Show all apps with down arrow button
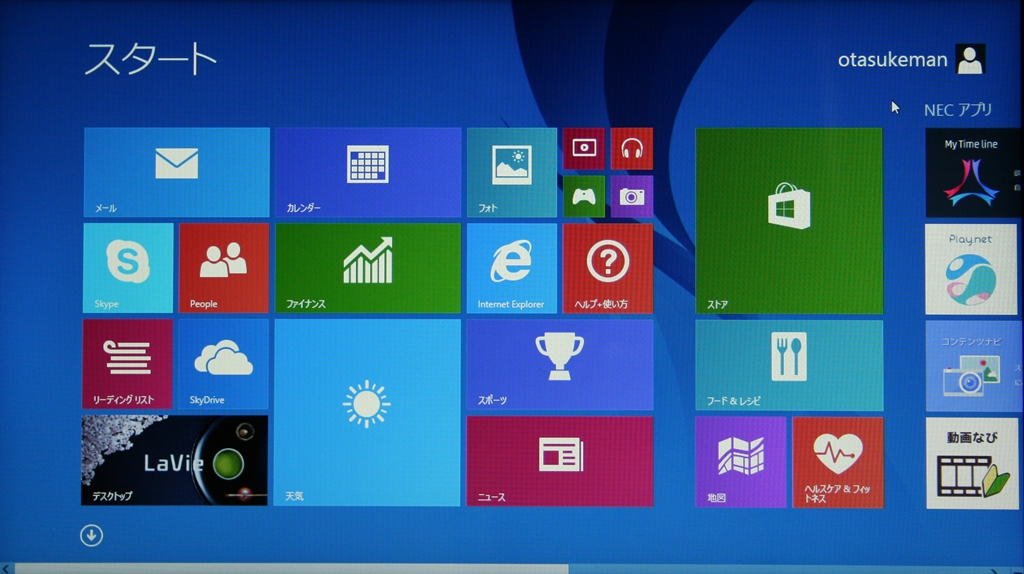This screenshot has width=1024, height=574. point(91,535)
